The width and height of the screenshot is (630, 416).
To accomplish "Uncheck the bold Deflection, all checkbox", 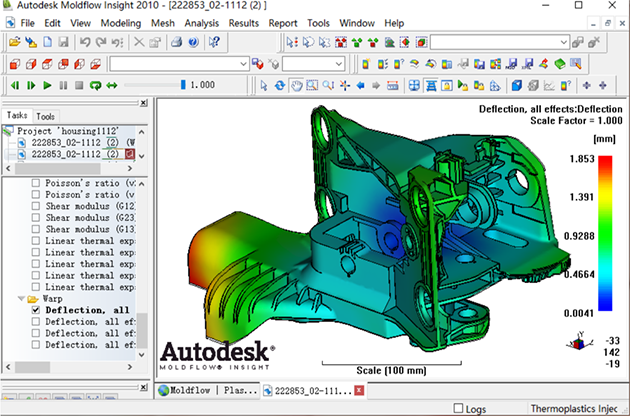I will click(36, 310).
